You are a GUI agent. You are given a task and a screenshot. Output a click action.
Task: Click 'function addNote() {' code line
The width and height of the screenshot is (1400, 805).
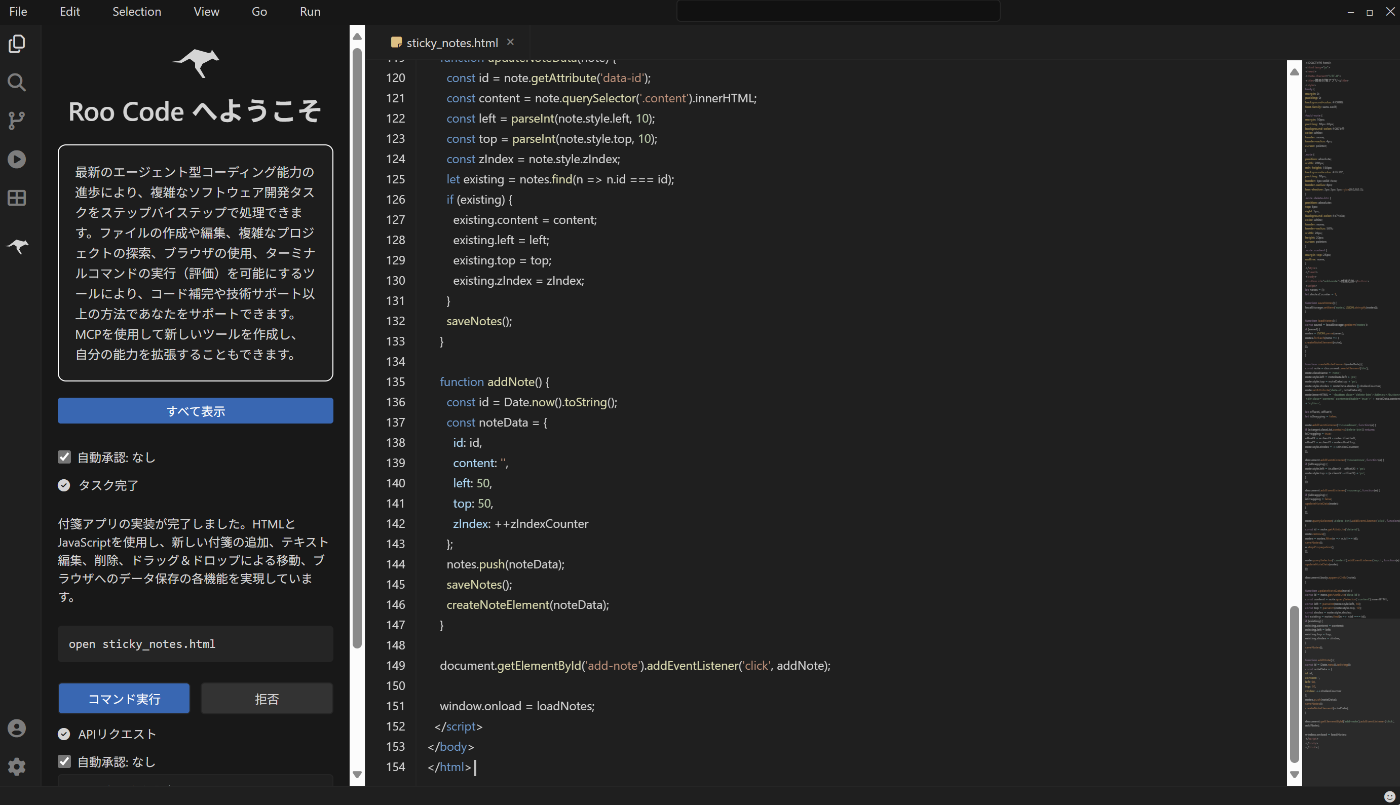point(495,382)
